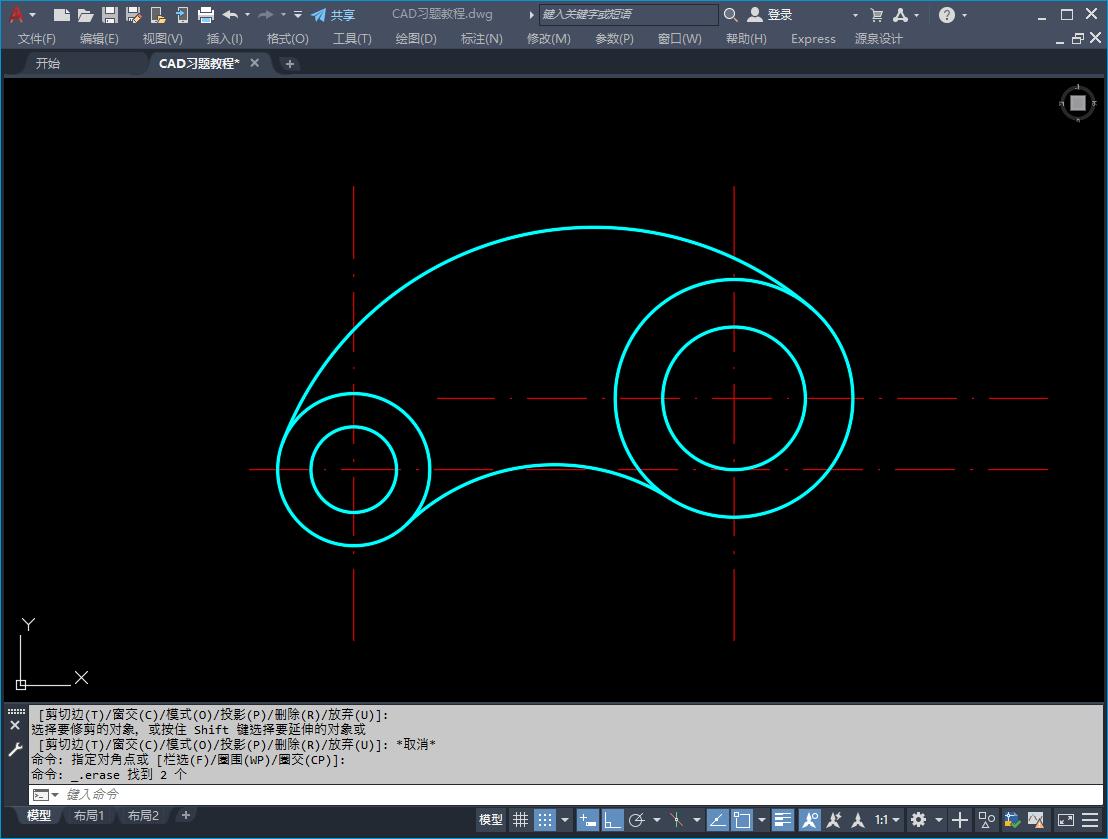Open the workspace settings gear icon
1108x839 pixels.
(x=918, y=820)
